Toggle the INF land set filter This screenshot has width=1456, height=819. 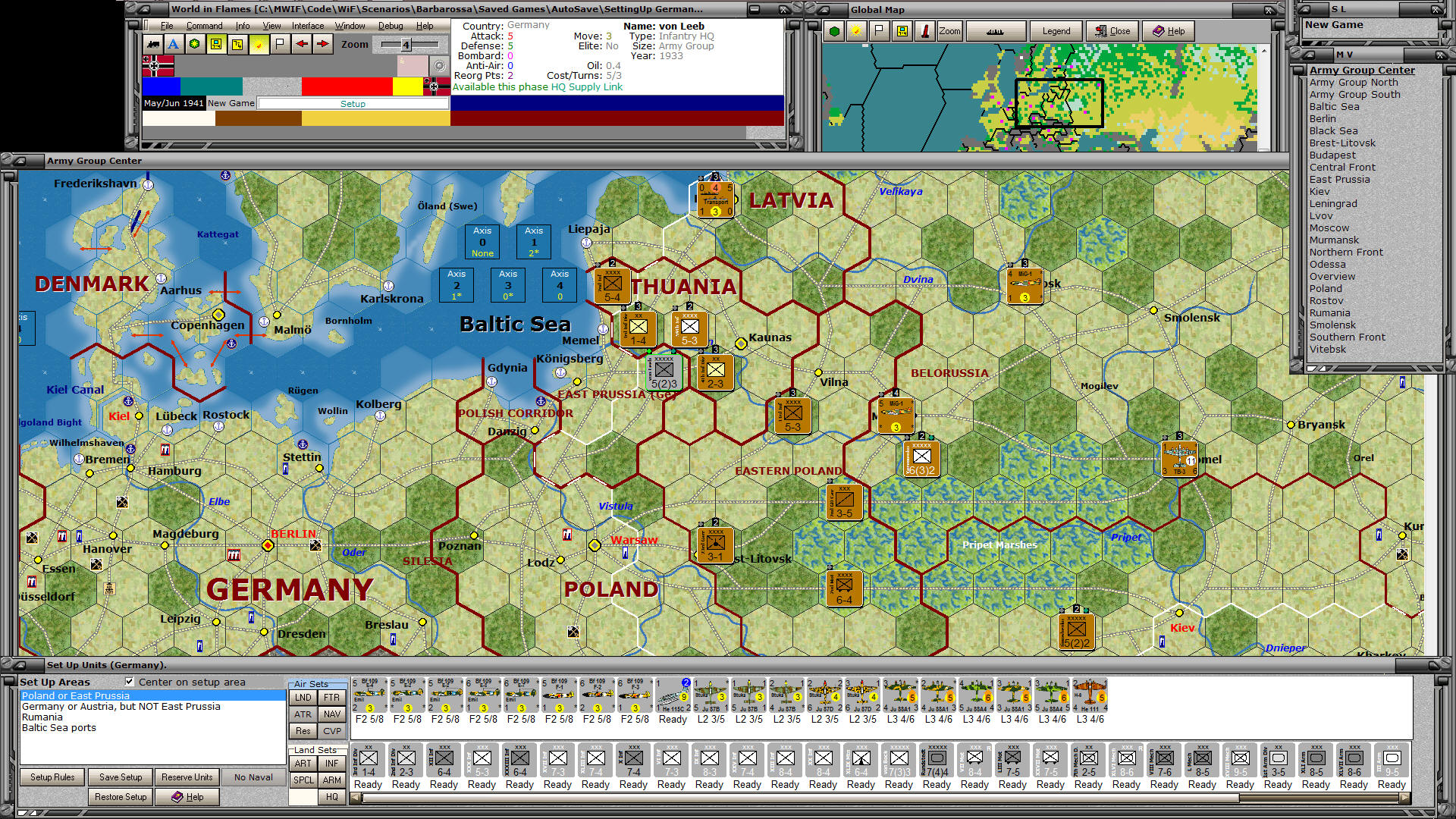[331, 764]
